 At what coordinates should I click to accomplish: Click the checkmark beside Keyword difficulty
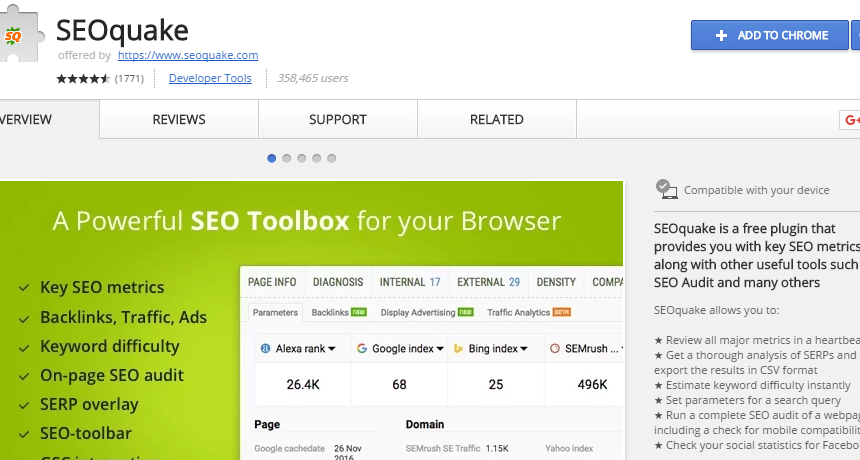click(24, 348)
